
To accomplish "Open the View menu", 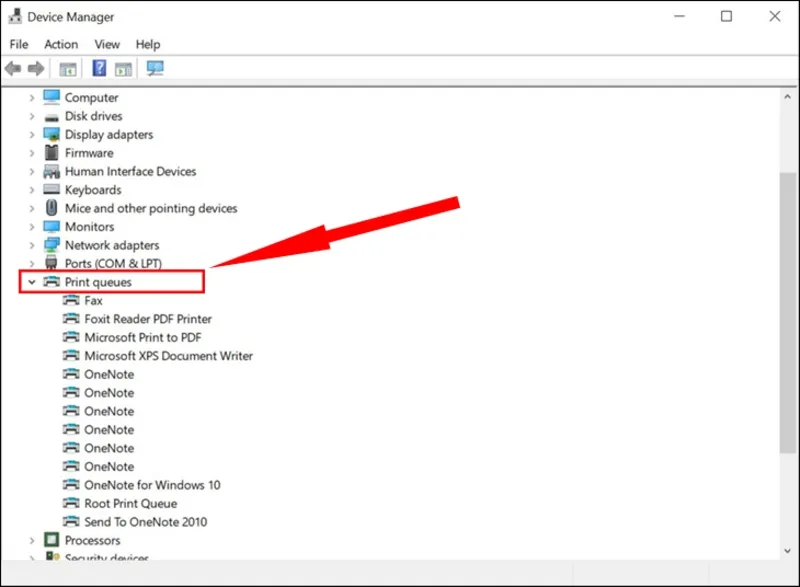I will (x=107, y=44).
